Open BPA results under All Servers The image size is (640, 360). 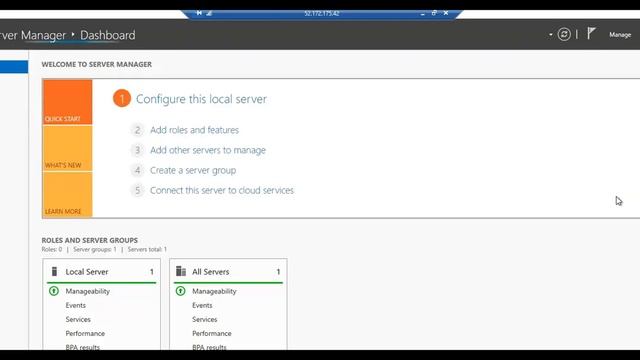(x=209, y=347)
